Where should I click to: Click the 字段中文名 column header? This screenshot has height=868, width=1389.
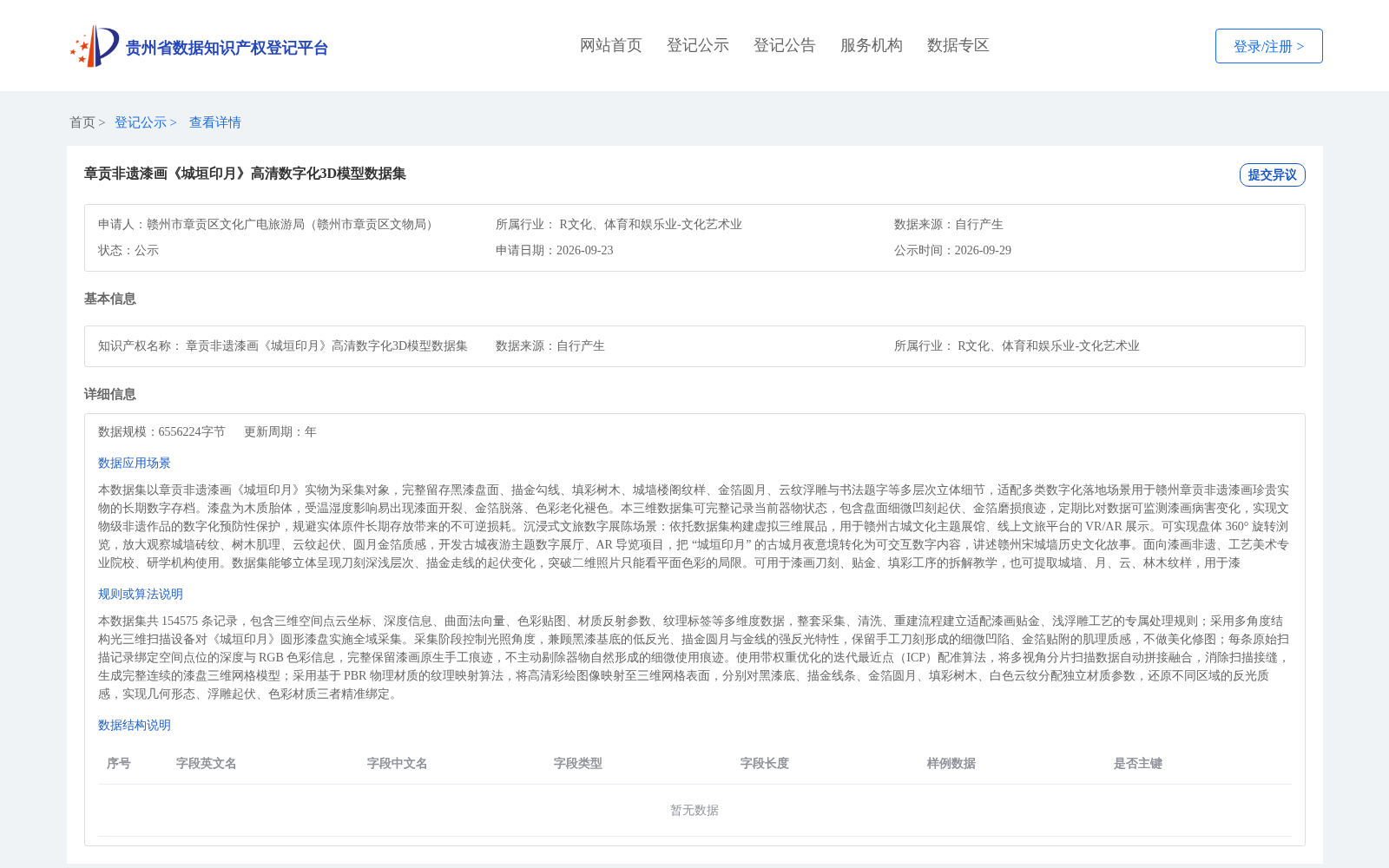tap(398, 763)
